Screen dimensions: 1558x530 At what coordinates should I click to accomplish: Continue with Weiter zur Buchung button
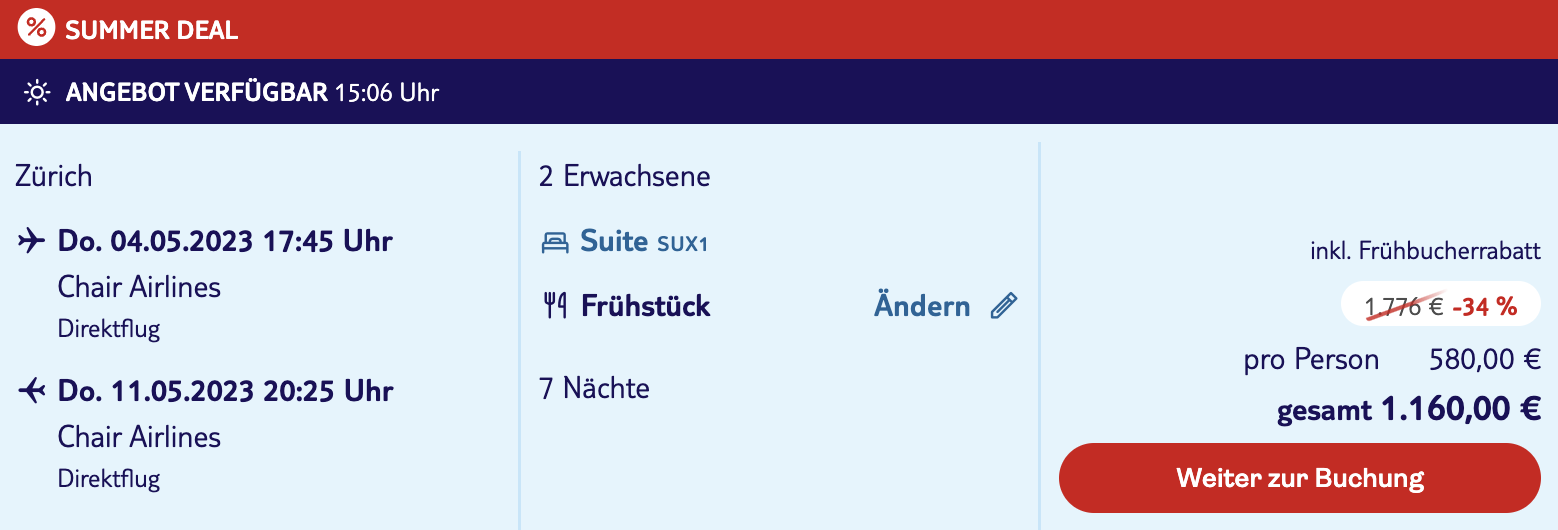(1299, 478)
